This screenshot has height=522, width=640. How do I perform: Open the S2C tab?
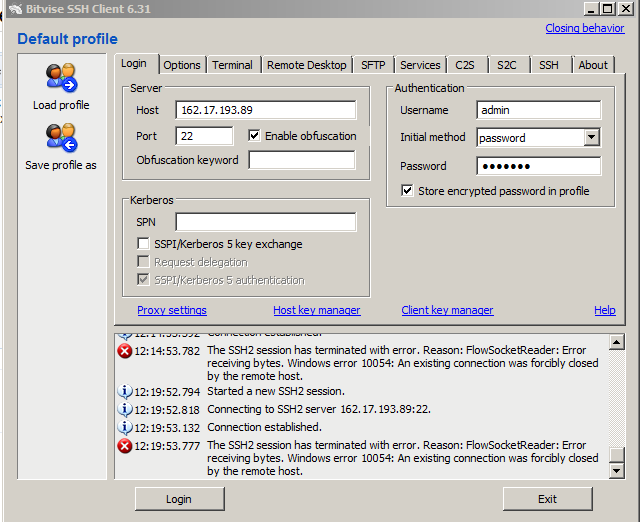[507, 65]
